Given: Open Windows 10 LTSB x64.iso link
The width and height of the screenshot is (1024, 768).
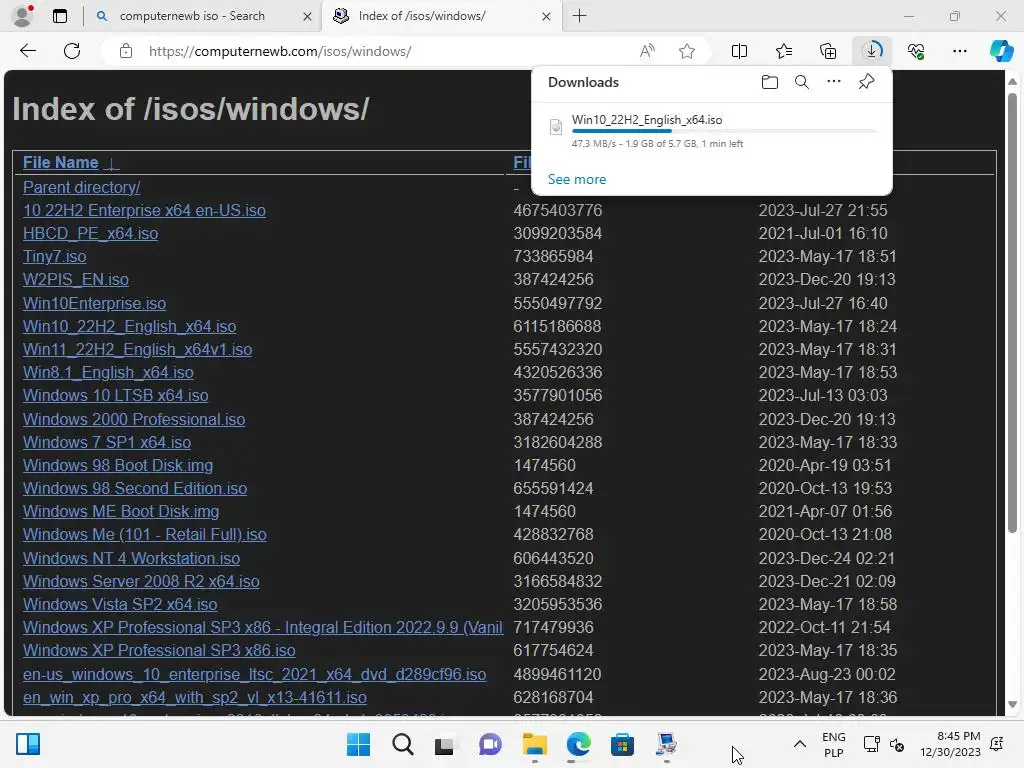Looking at the screenshot, I should tap(116, 395).
